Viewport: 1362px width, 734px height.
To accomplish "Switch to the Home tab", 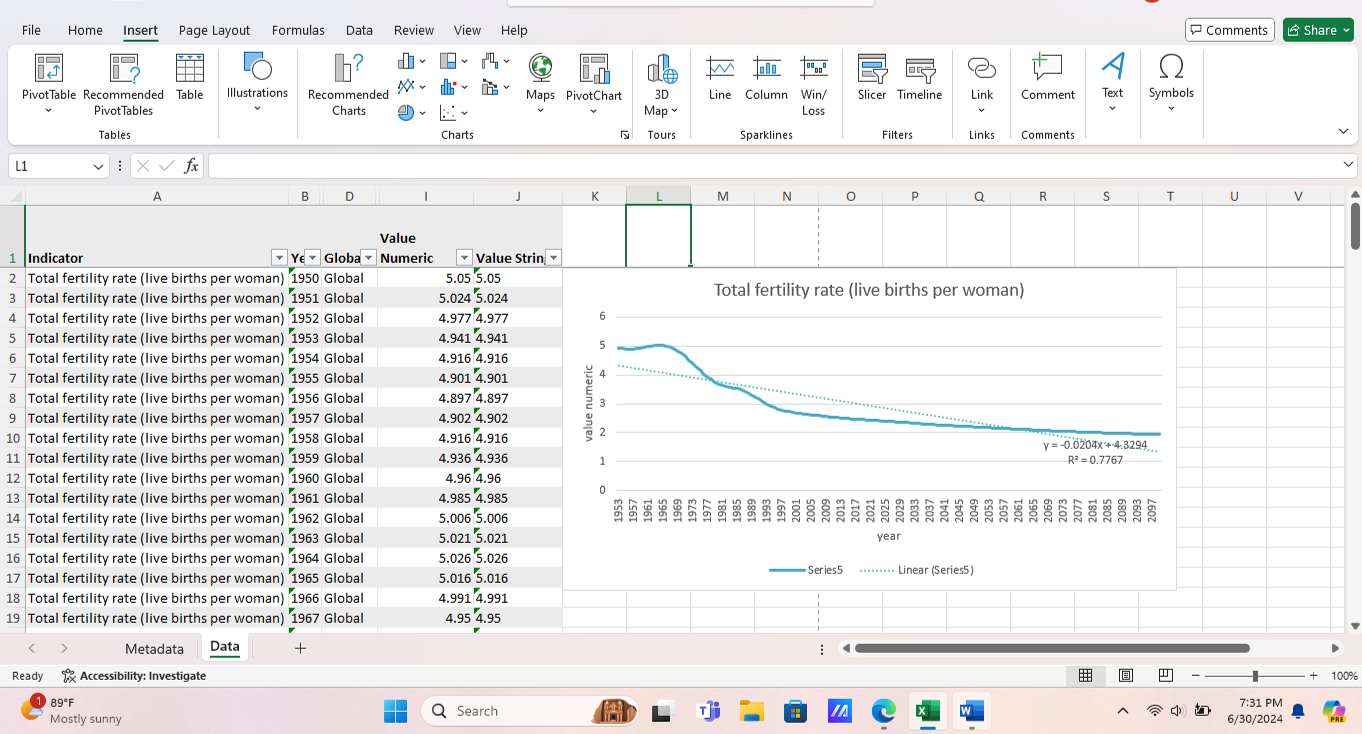I will [x=85, y=30].
